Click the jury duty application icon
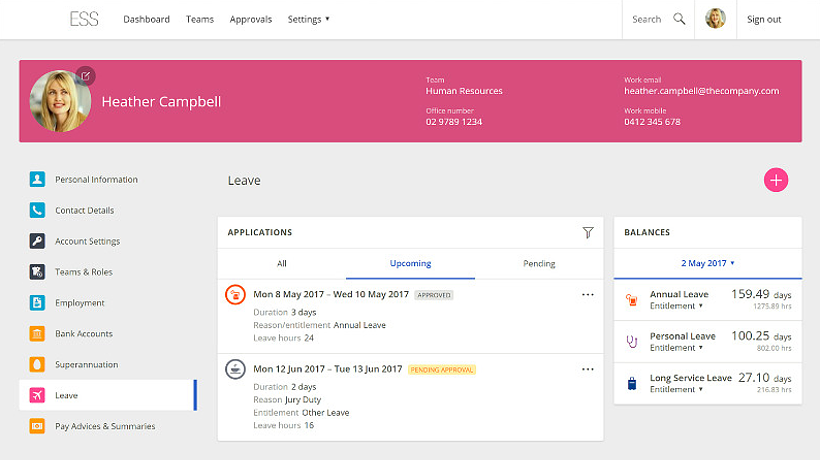Image resolution: width=820 pixels, height=460 pixels. pos(235,369)
